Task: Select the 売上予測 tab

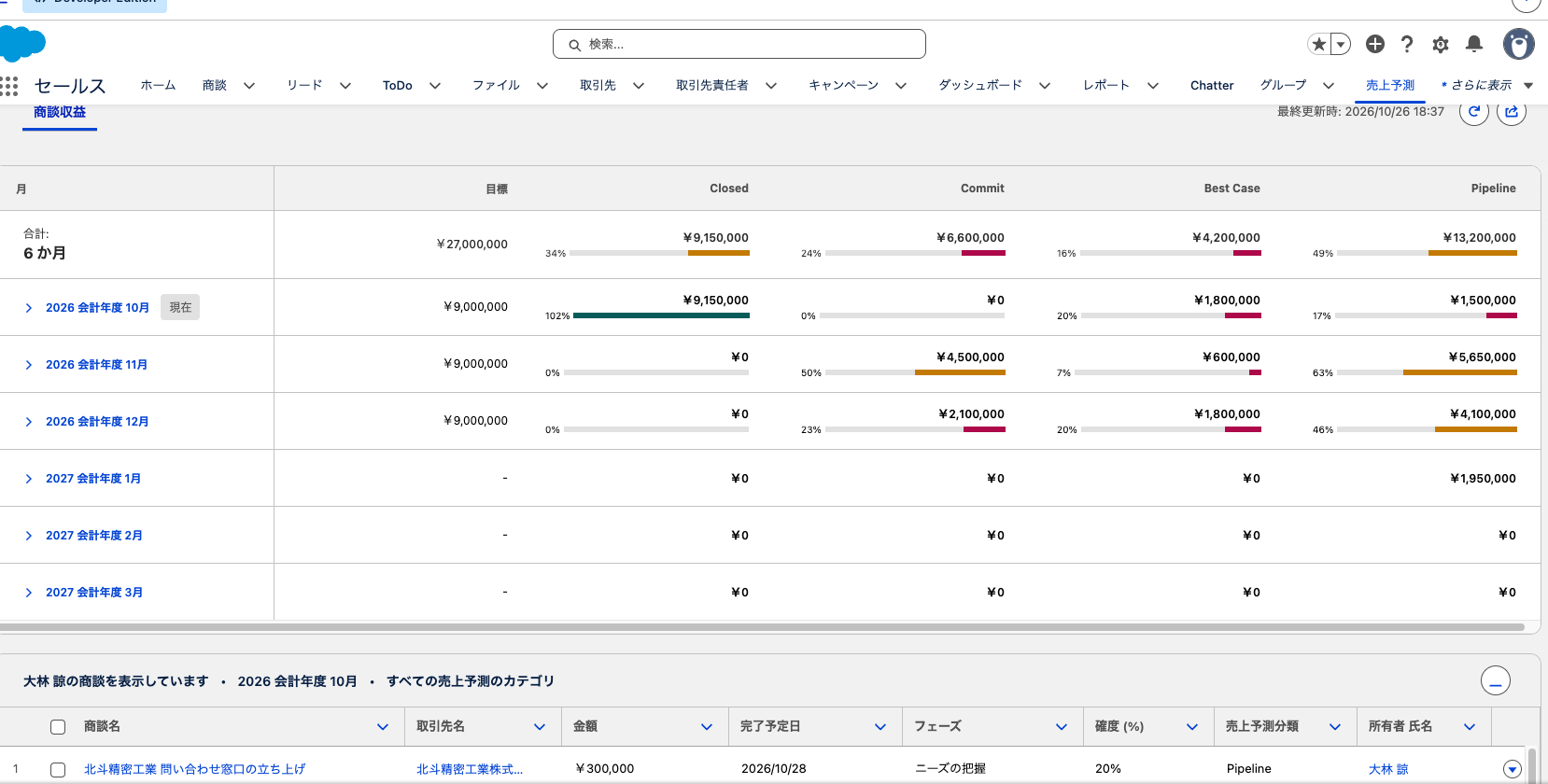Action: click(1390, 85)
